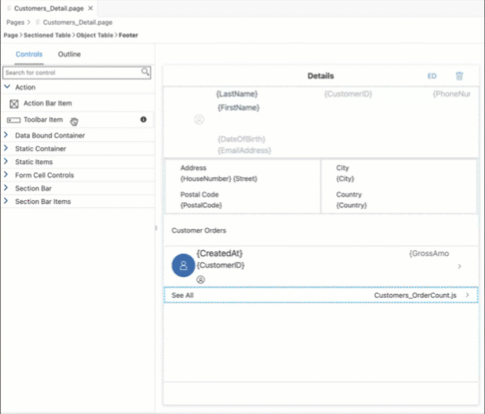
Task: Click the profile placeholder icon beside FirstName
Action: click(x=199, y=119)
